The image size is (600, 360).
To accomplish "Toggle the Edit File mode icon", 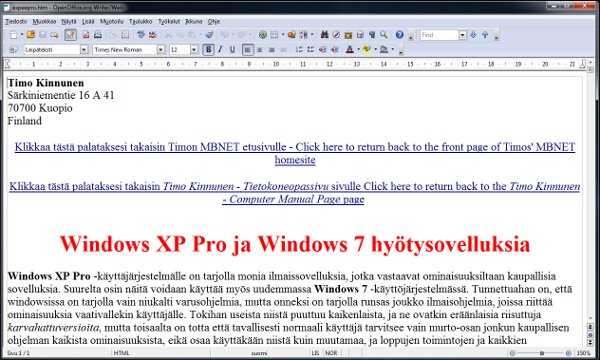I will 70,35.
